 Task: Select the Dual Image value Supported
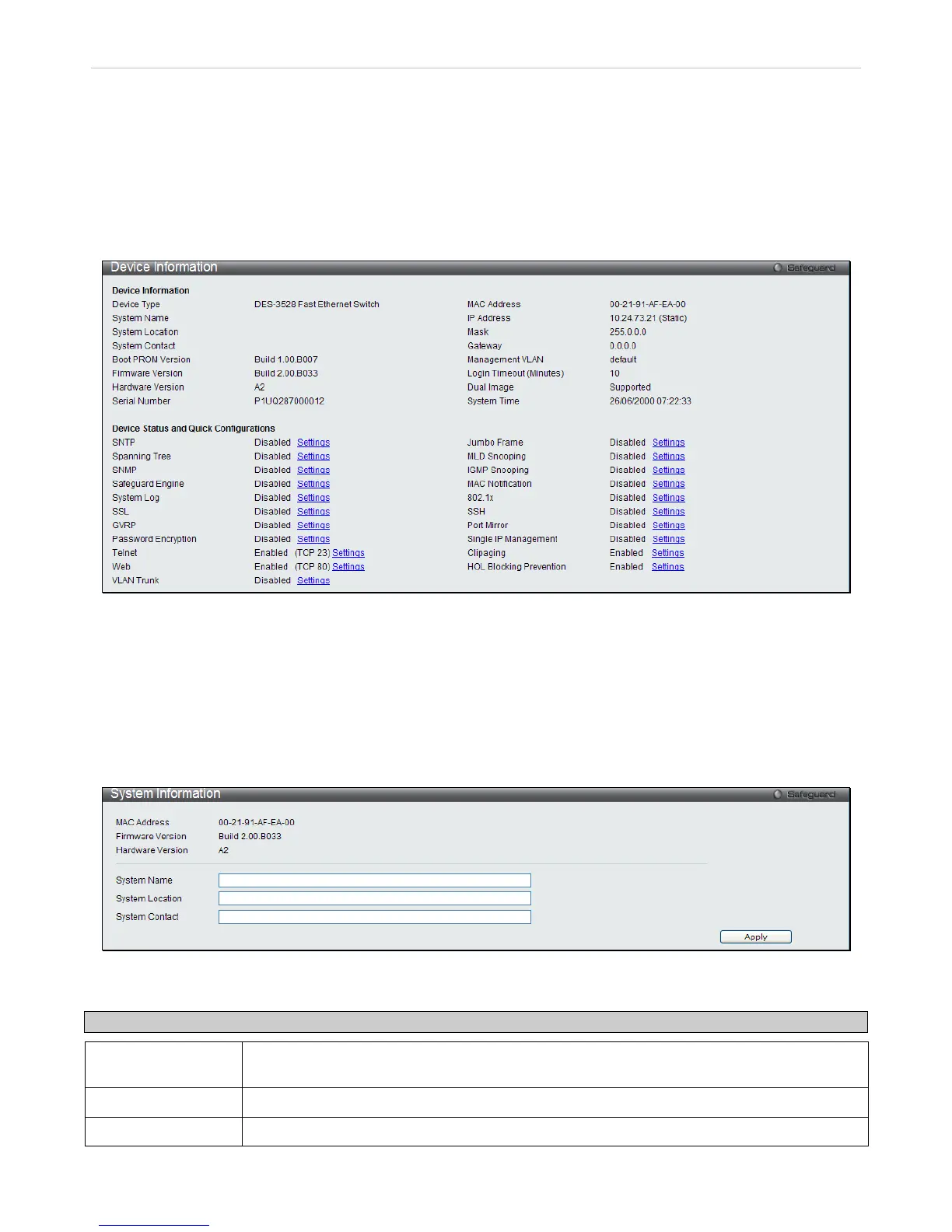tap(631, 387)
